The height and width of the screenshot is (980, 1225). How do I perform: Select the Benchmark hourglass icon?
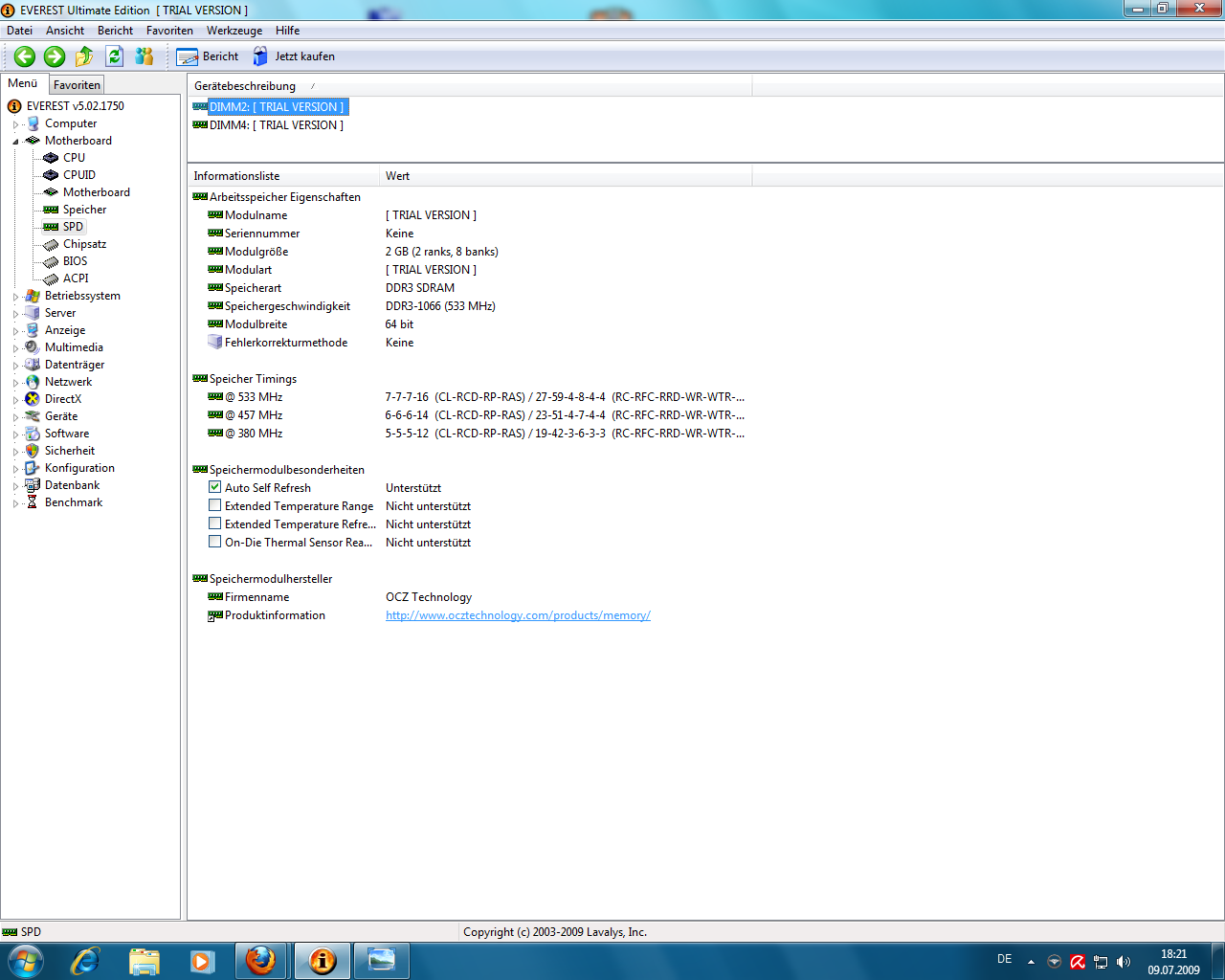[33, 502]
